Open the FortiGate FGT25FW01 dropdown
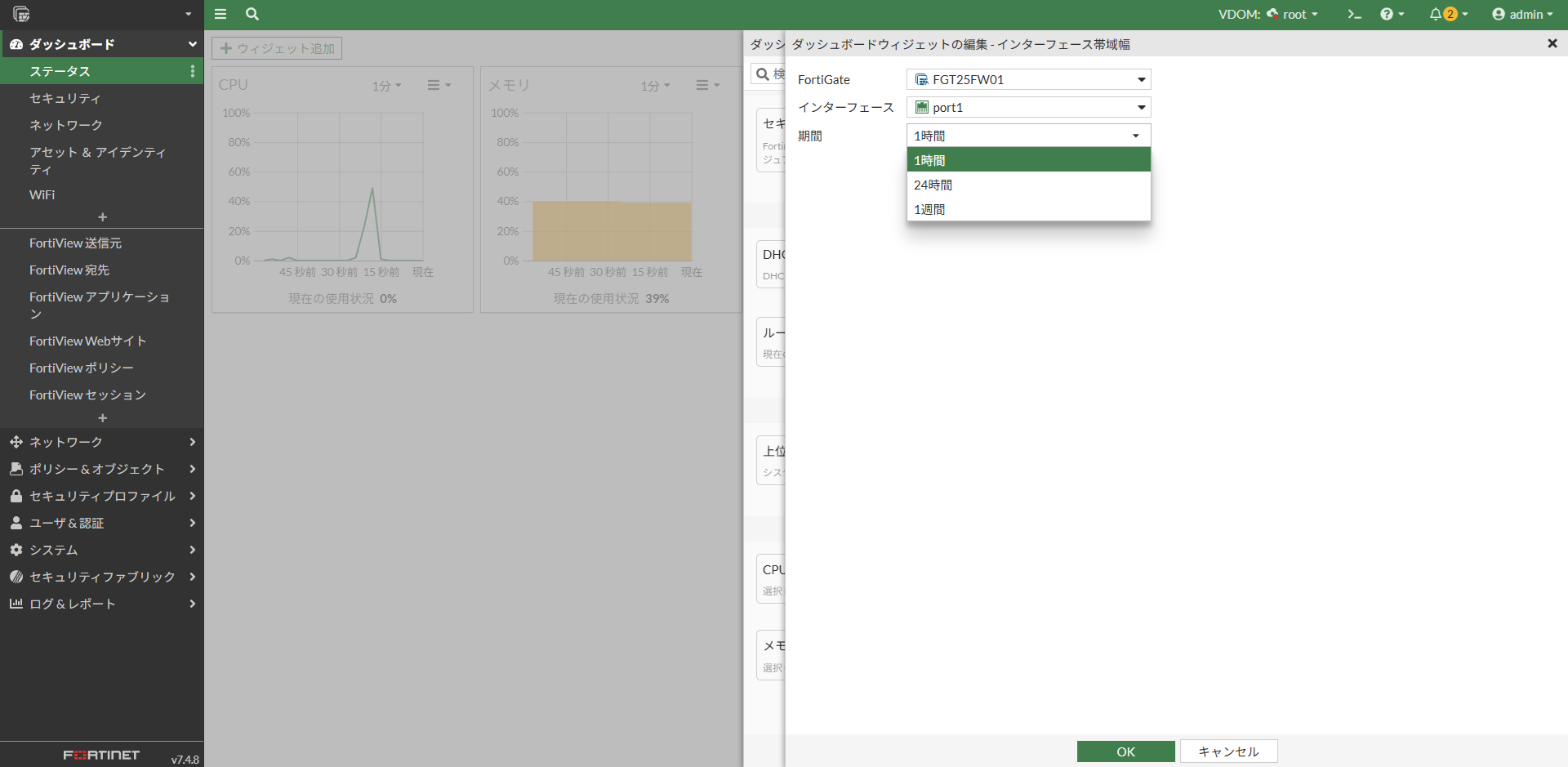The height and width of the screenshot is (767, 1568). point(1029,79)
